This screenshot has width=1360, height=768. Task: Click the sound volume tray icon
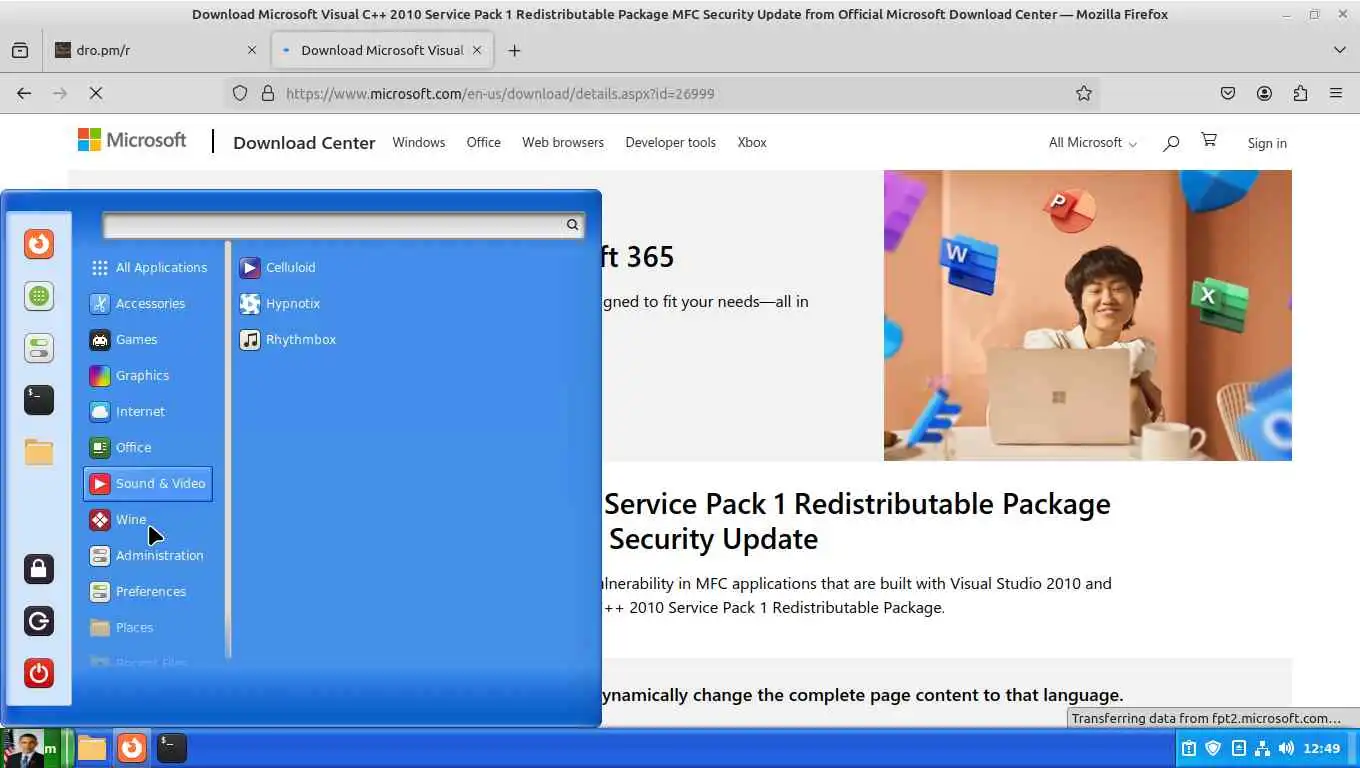[x=1286, y=748]
